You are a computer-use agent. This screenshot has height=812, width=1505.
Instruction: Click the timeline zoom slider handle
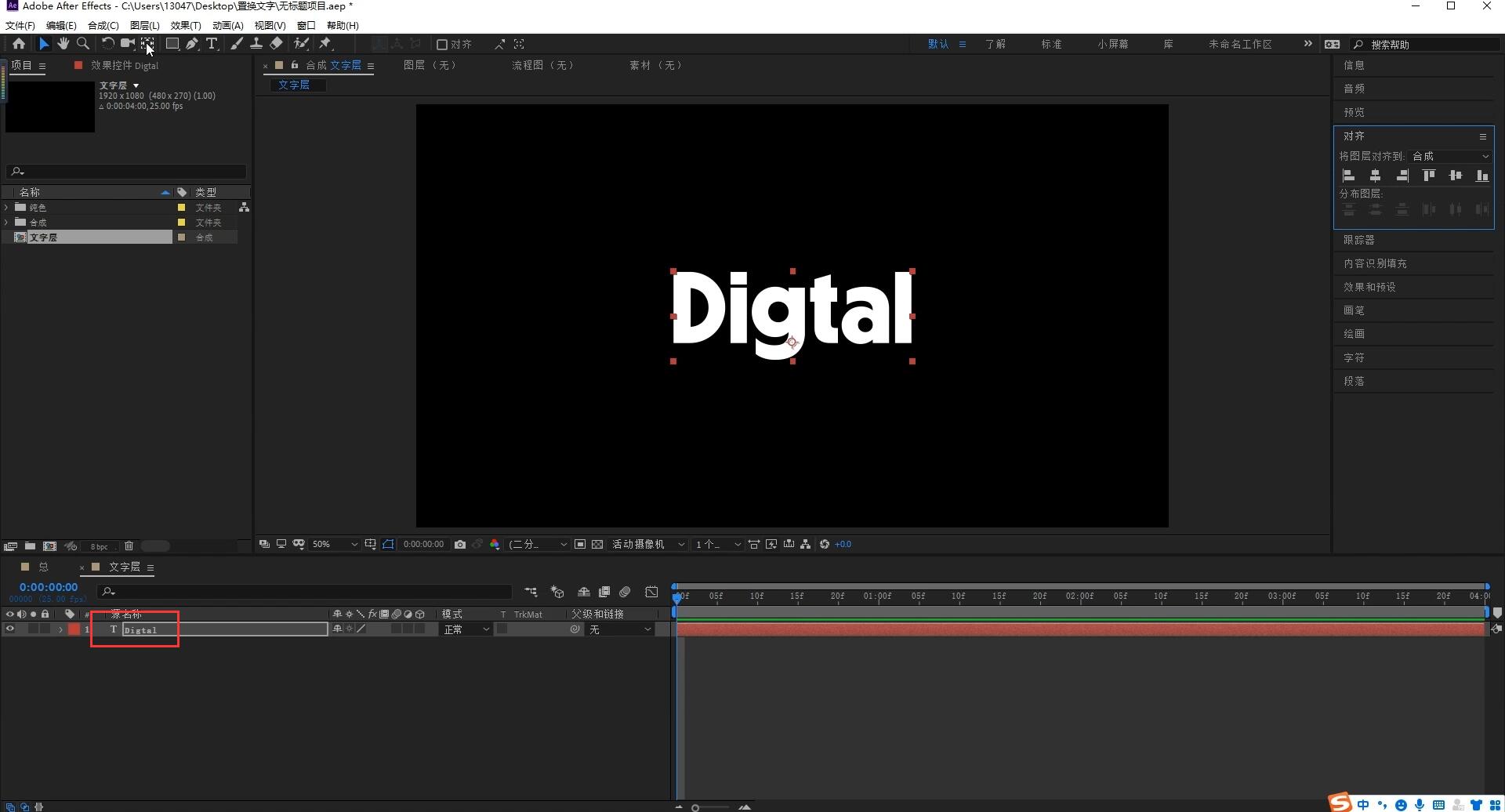pos(695,807)
